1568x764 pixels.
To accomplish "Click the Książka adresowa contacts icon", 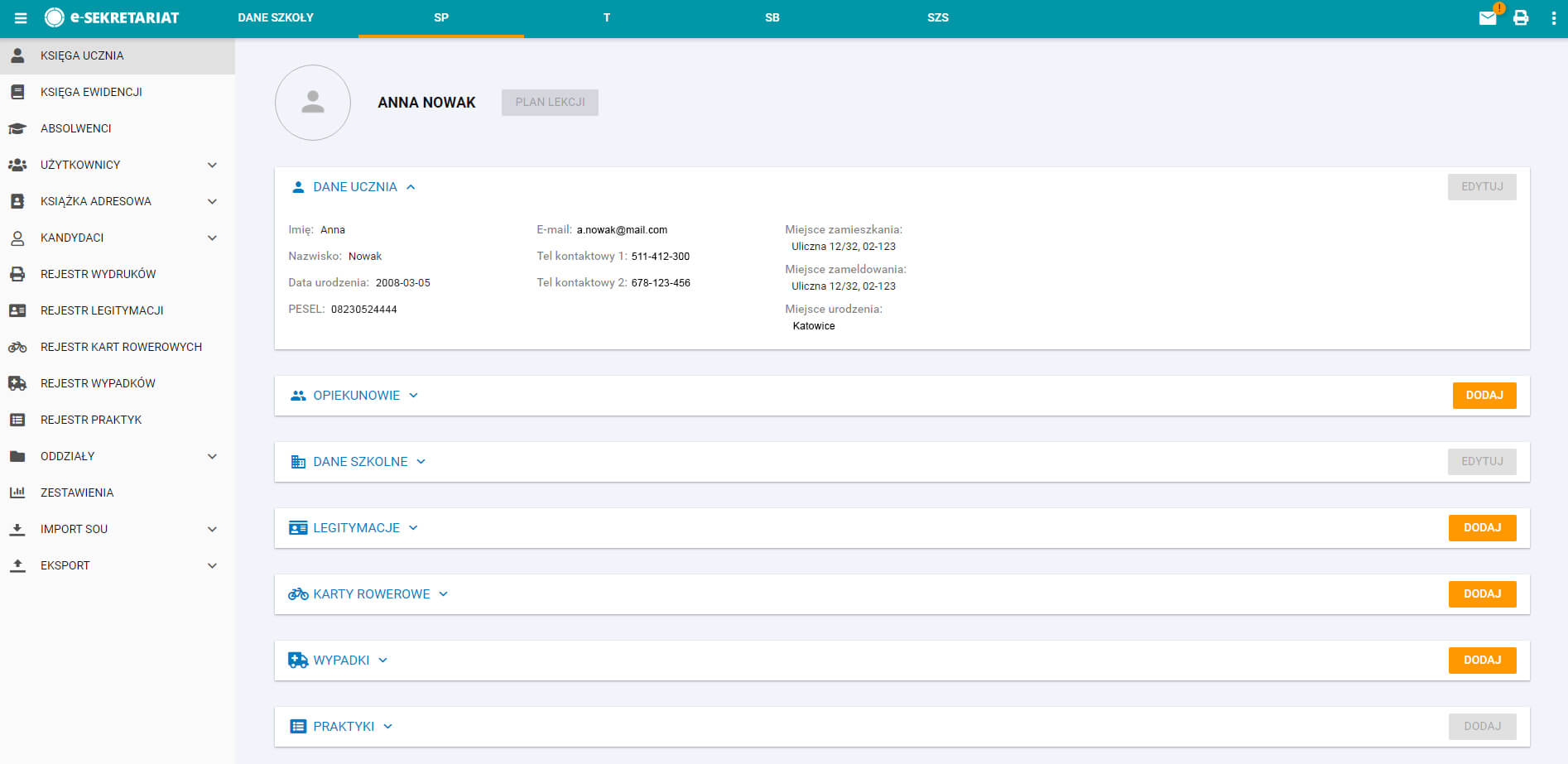I will point(17,201).
